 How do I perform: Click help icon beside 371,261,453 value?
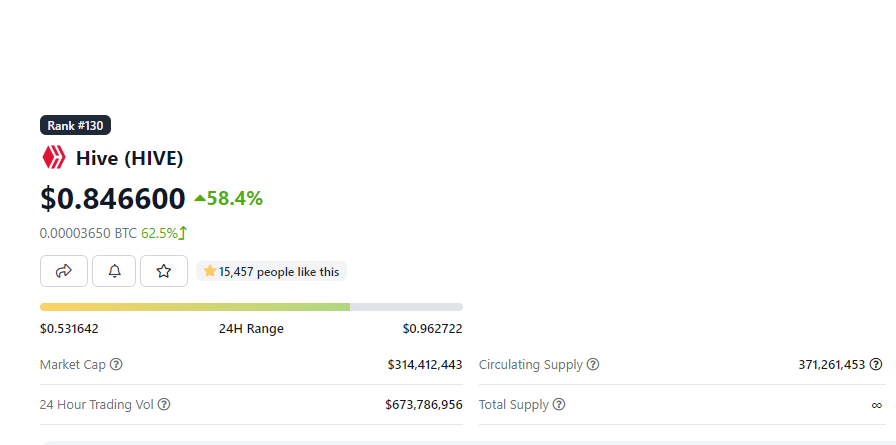876,364
